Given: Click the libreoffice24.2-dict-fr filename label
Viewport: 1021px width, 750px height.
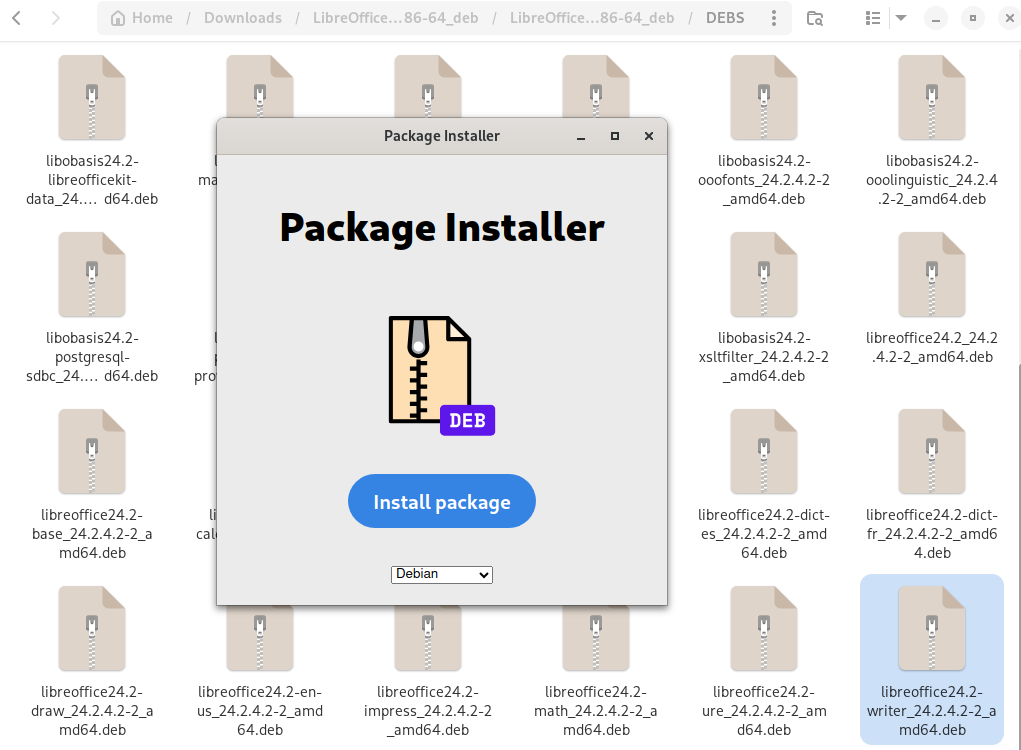Looking at the screenshot, I should coord(932,535).
